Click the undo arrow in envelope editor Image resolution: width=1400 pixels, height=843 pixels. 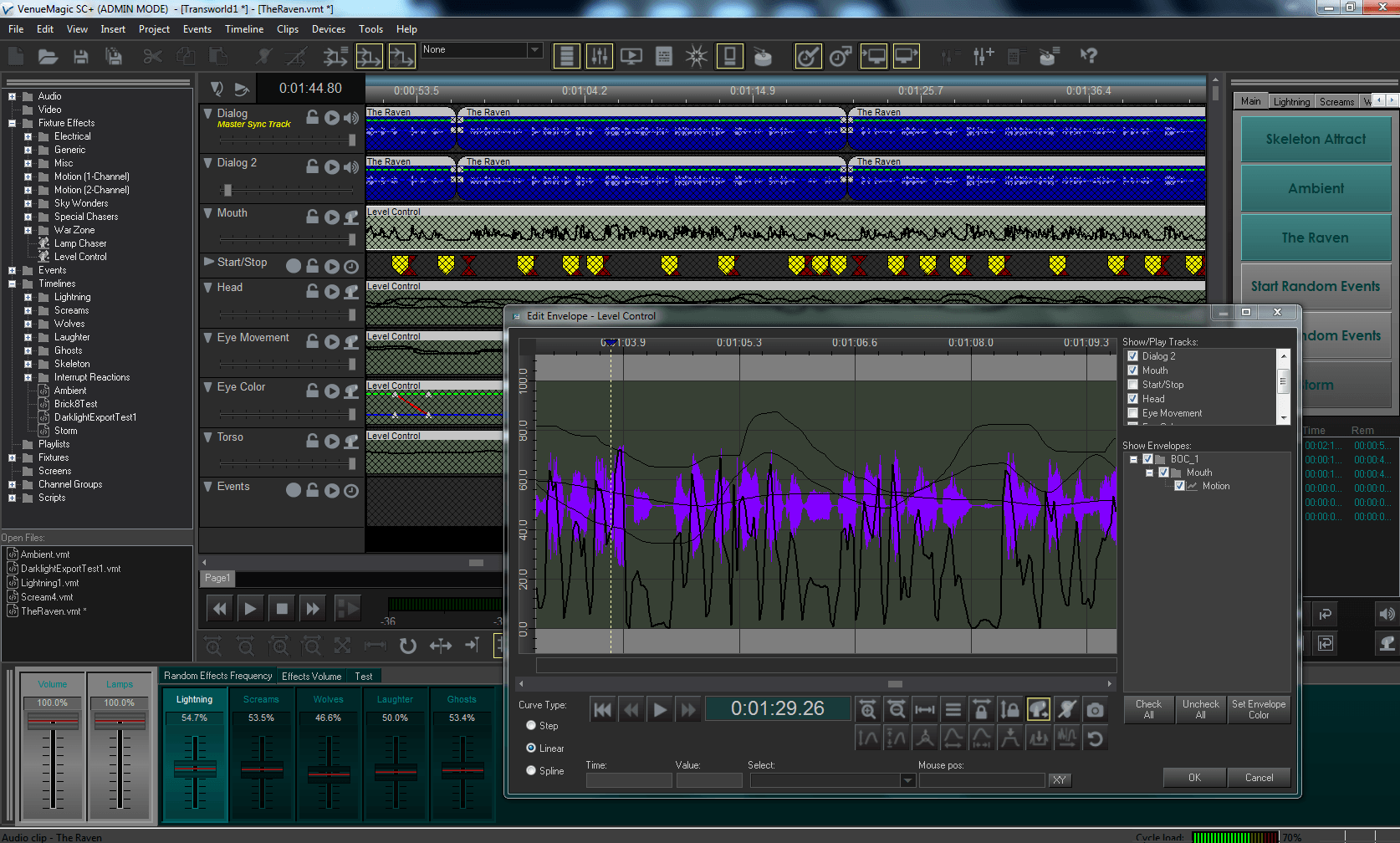pyautogui.click(x=1095, y=738)
